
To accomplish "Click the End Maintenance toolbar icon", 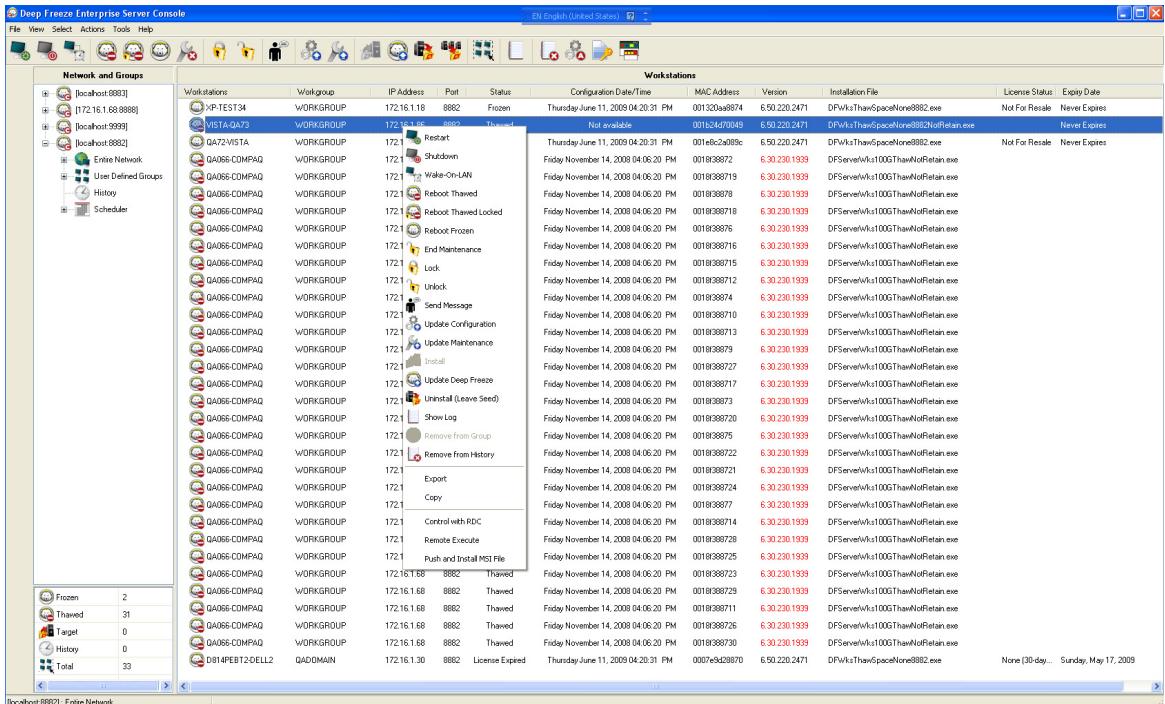I will [x=187, y=50].
